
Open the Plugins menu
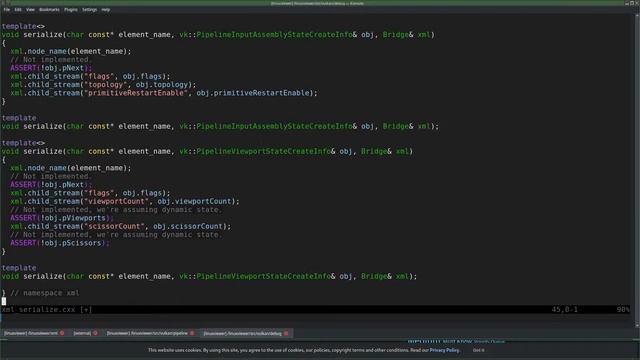coord(71,9)
